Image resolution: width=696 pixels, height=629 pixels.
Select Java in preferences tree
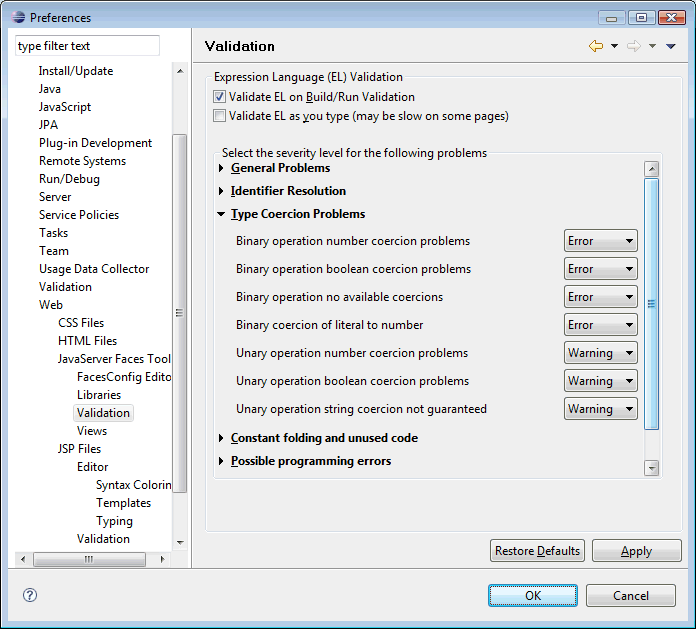pyautogui.click(x=50, y=89)
